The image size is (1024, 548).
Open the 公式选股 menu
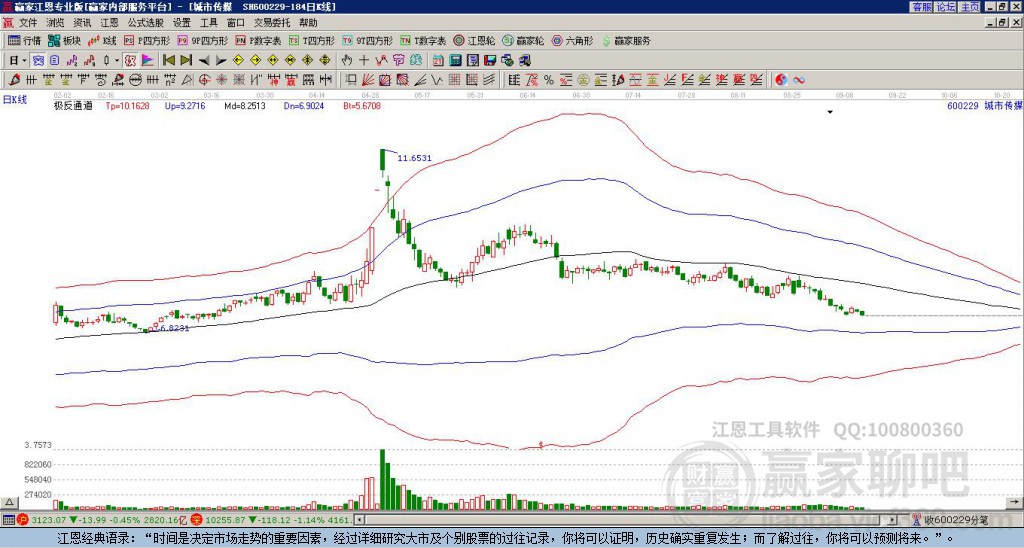point(146,23)
